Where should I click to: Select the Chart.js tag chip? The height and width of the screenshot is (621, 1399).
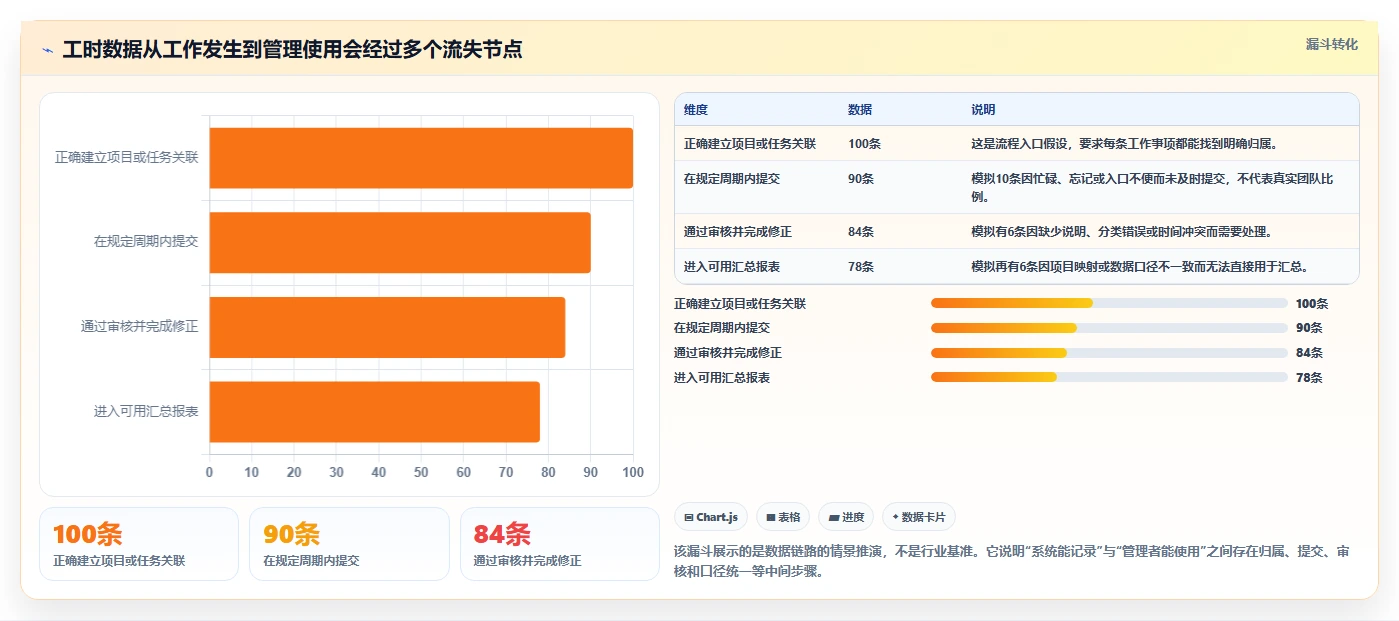tap(711, 517)
